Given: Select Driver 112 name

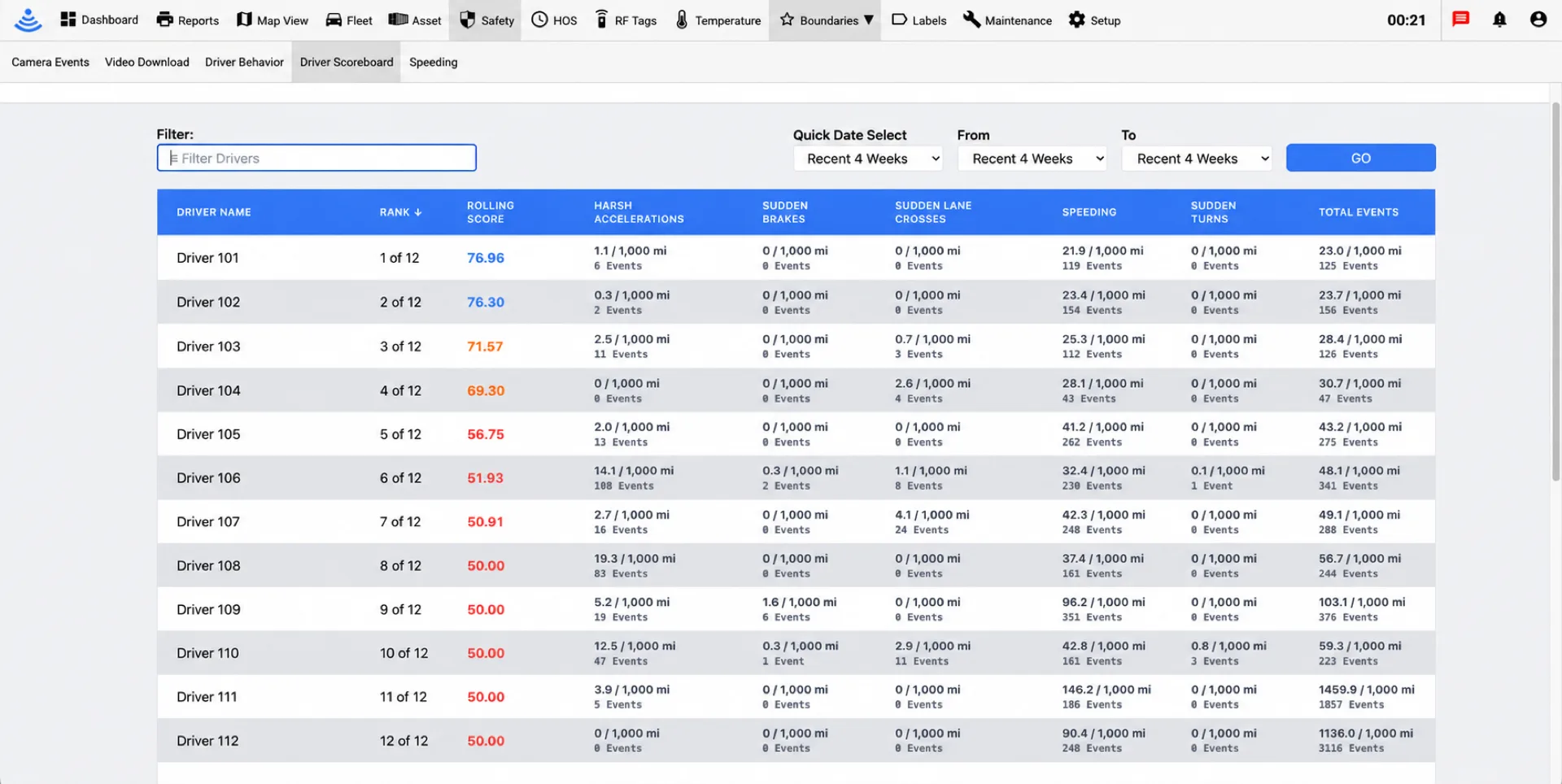Looking at the screenshot, I should pyautogui.click(x=207, y=741).
